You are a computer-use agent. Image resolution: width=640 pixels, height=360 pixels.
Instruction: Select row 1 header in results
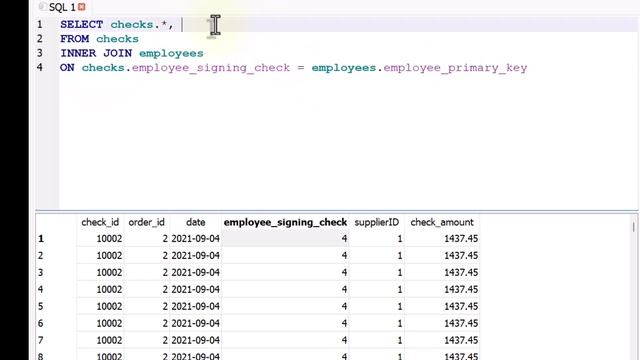point(56,238)
